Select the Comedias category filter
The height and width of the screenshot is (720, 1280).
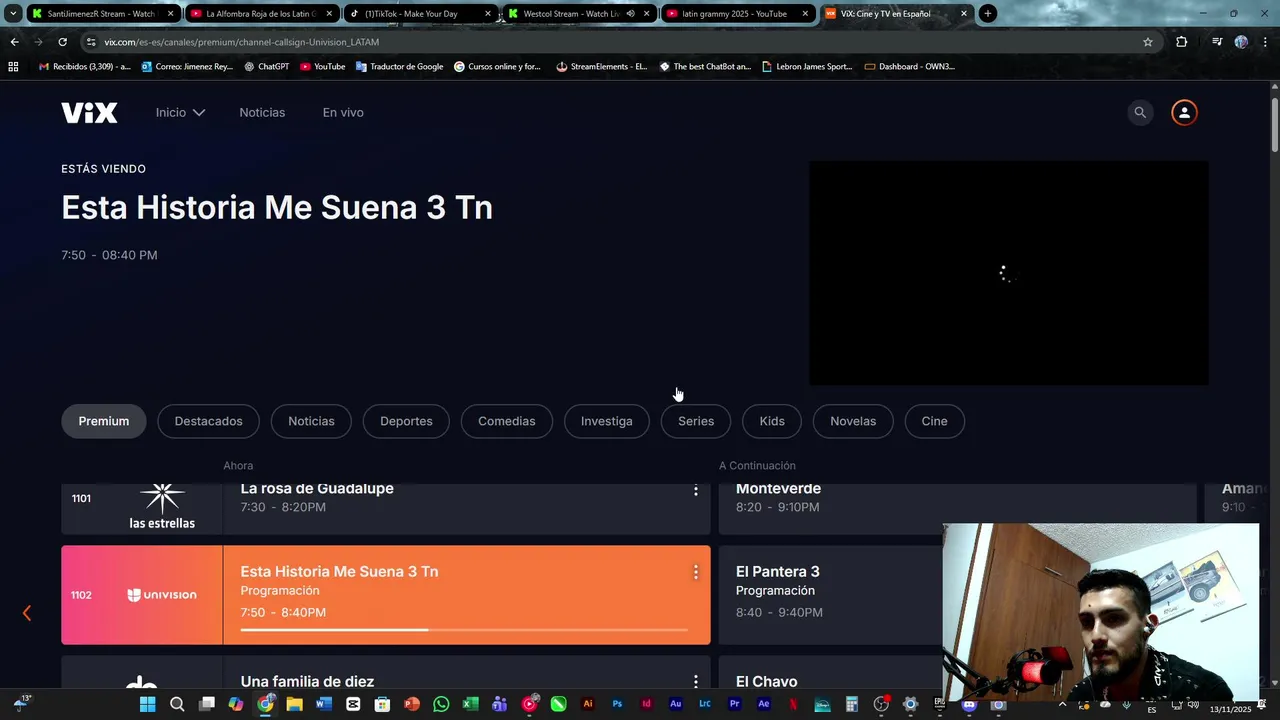(507, 421)
